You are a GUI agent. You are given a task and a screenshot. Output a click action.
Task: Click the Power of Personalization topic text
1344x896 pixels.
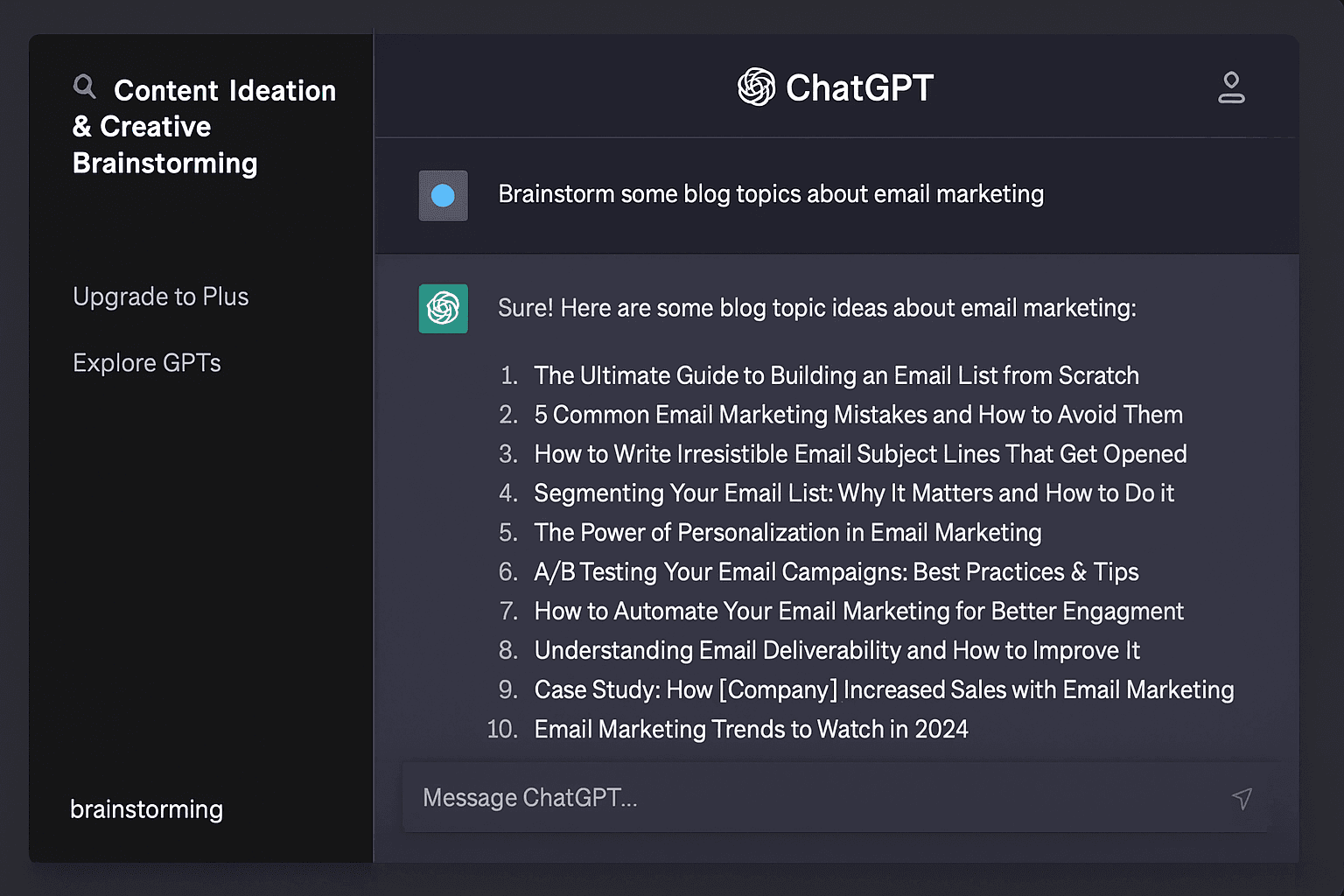pos(787,532)
